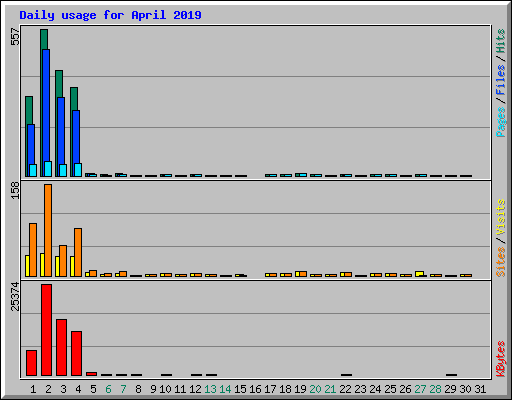Viewport: 512px width, 400px height.
Task: Click day label 5 on x-axis
Action: point(93,389)
